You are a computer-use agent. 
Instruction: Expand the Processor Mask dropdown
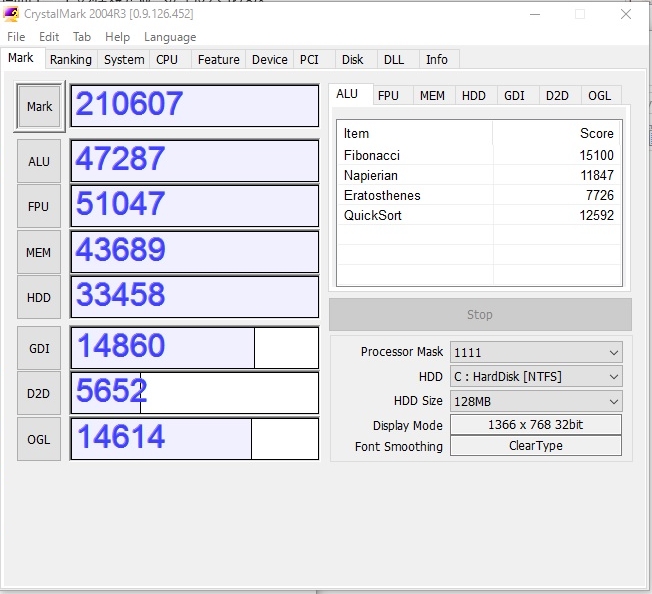pos(536,352)
